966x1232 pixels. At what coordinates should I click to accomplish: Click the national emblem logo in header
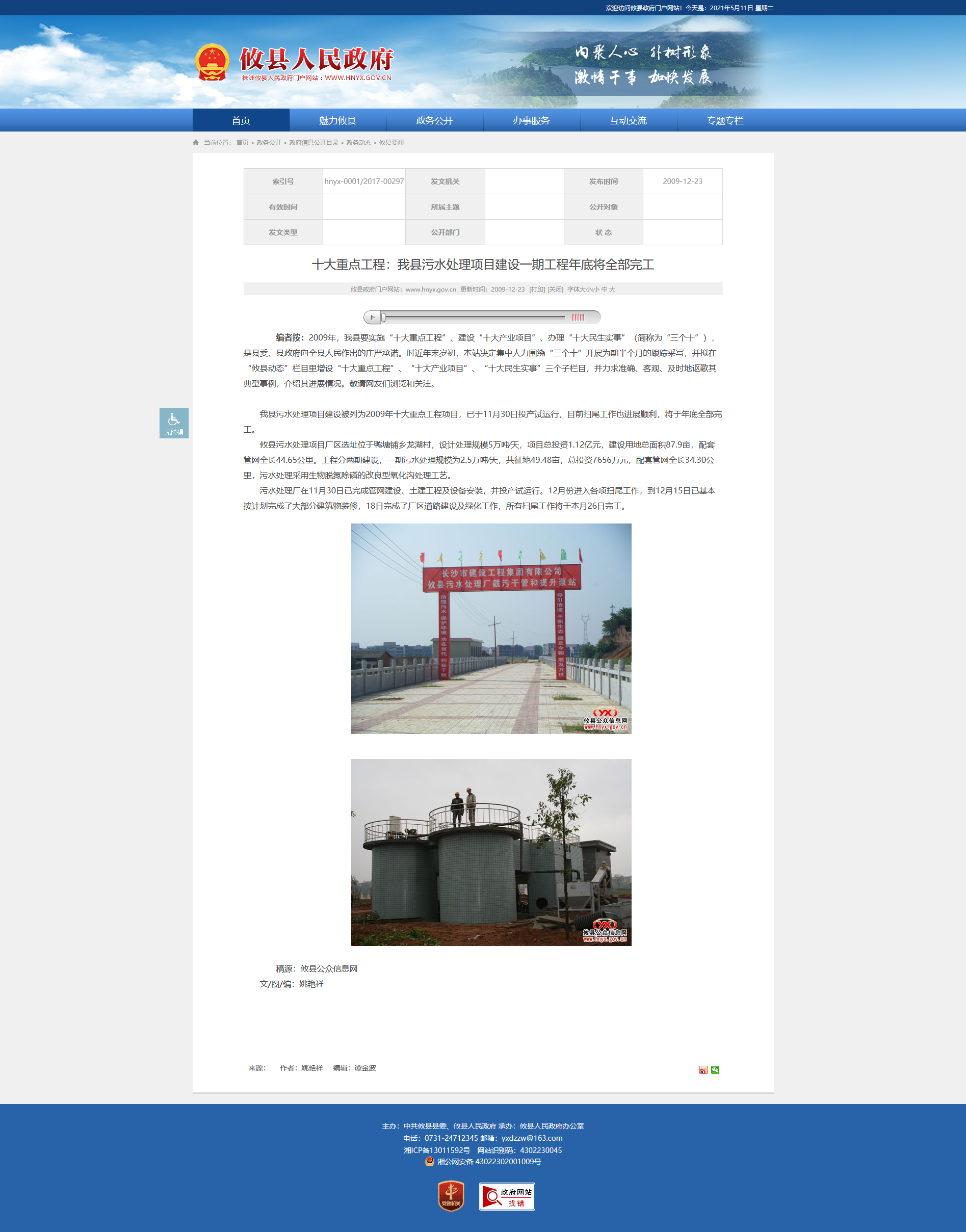click(212, 62)
